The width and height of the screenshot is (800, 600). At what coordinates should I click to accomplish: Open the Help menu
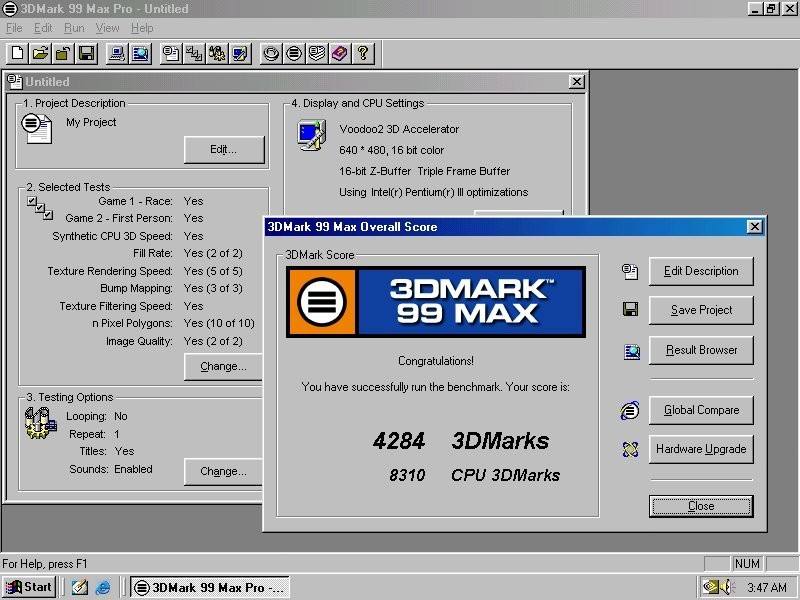142,28
